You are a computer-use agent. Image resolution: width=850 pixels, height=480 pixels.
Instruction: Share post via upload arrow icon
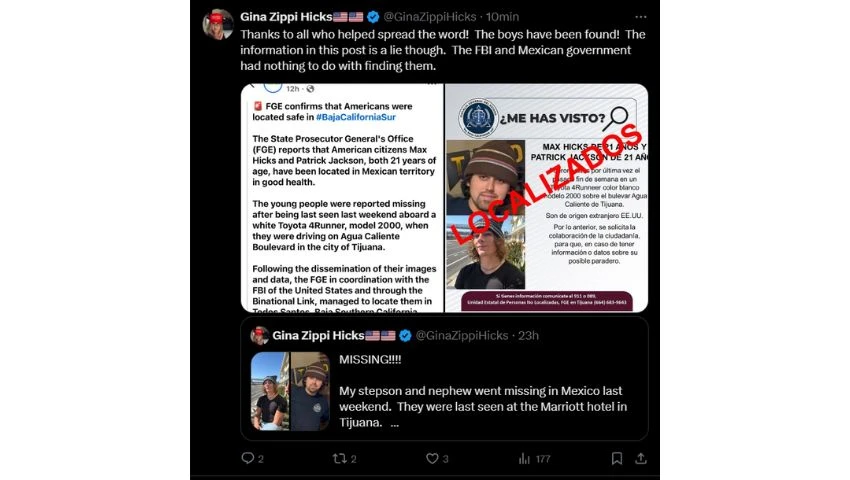(x=641, y=459)
